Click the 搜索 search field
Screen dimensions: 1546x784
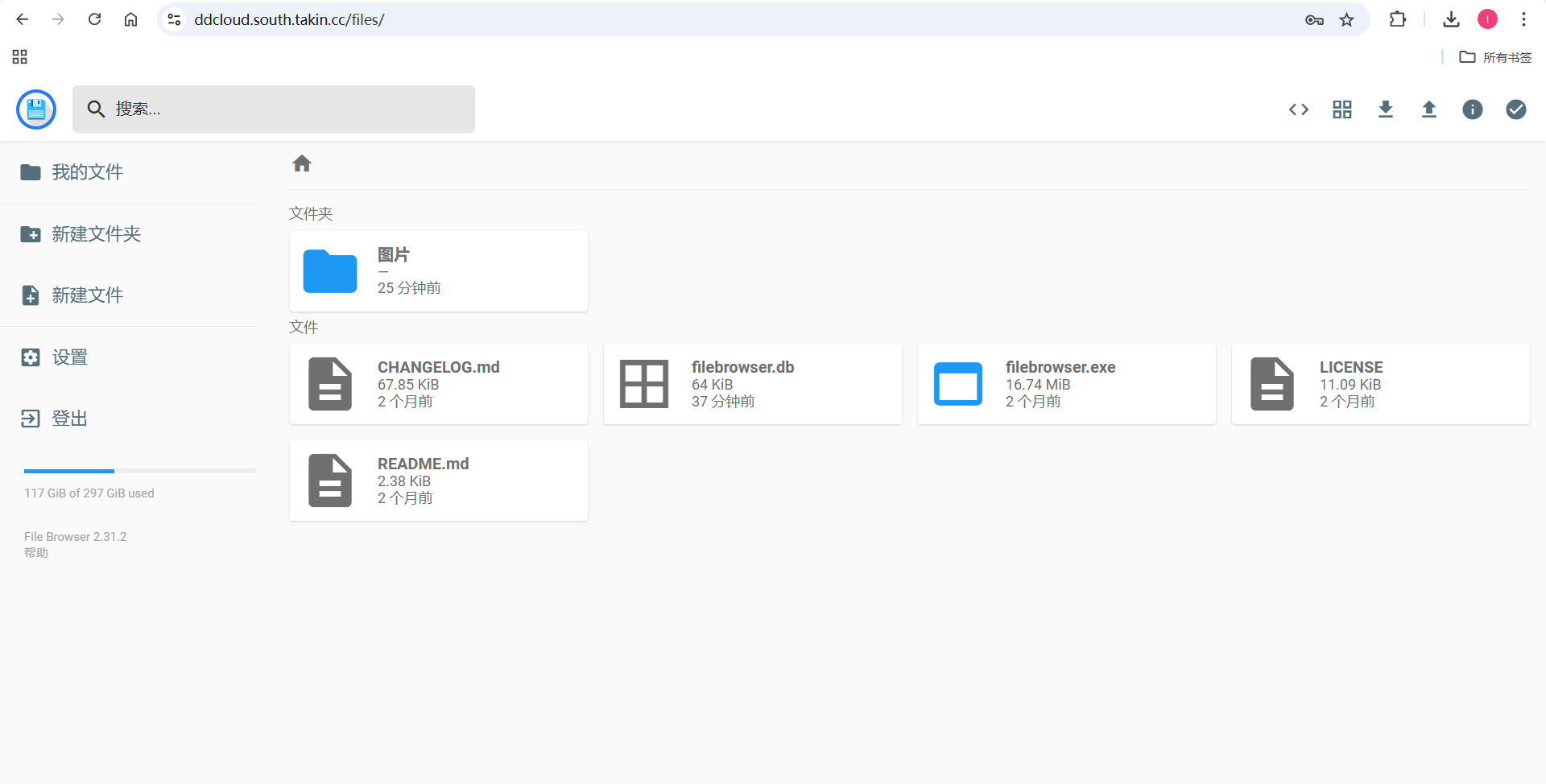click(274, 109)
